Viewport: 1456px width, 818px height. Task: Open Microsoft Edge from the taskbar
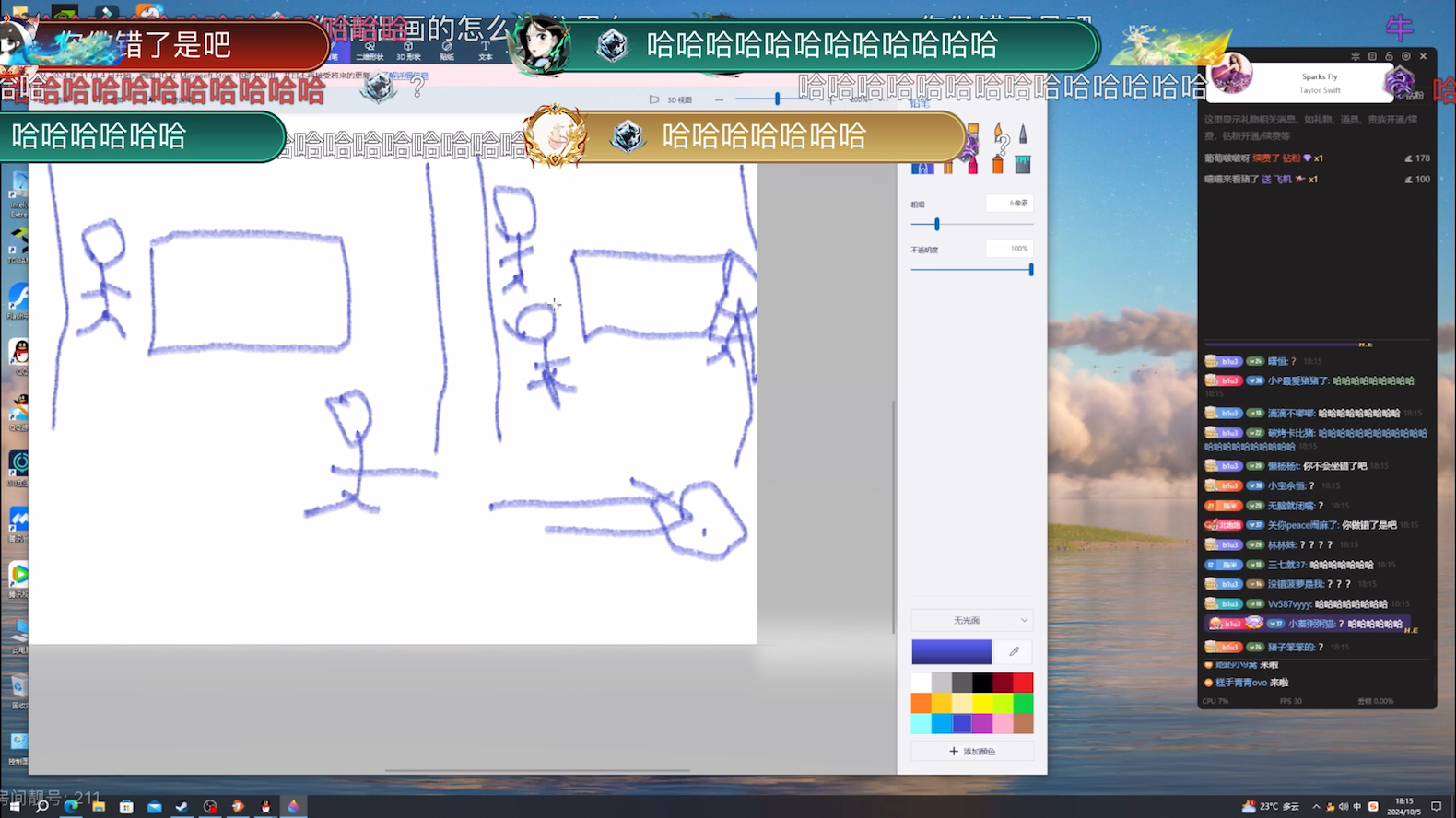coord(70,806)
